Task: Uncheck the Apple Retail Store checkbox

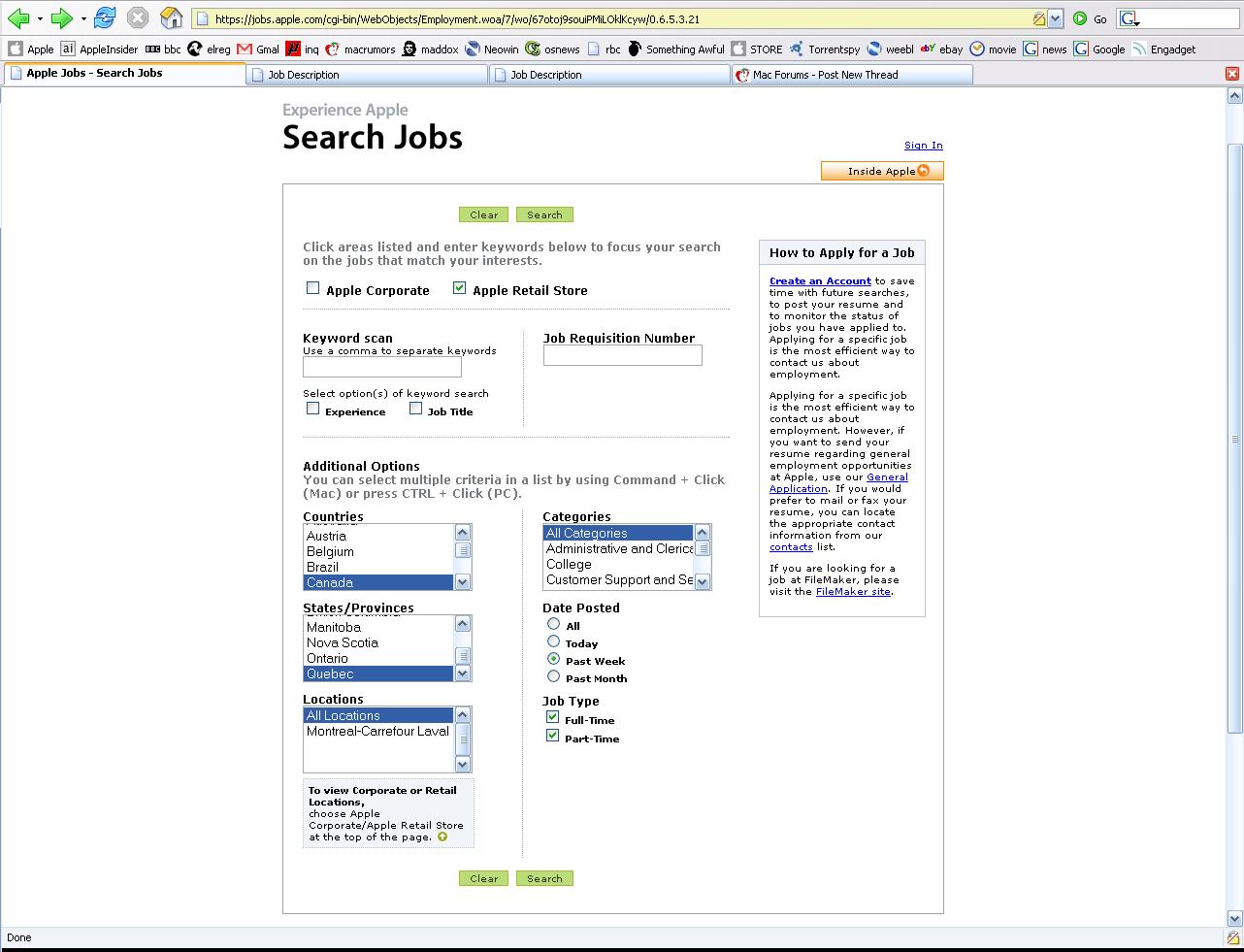Action: point(459,287)
